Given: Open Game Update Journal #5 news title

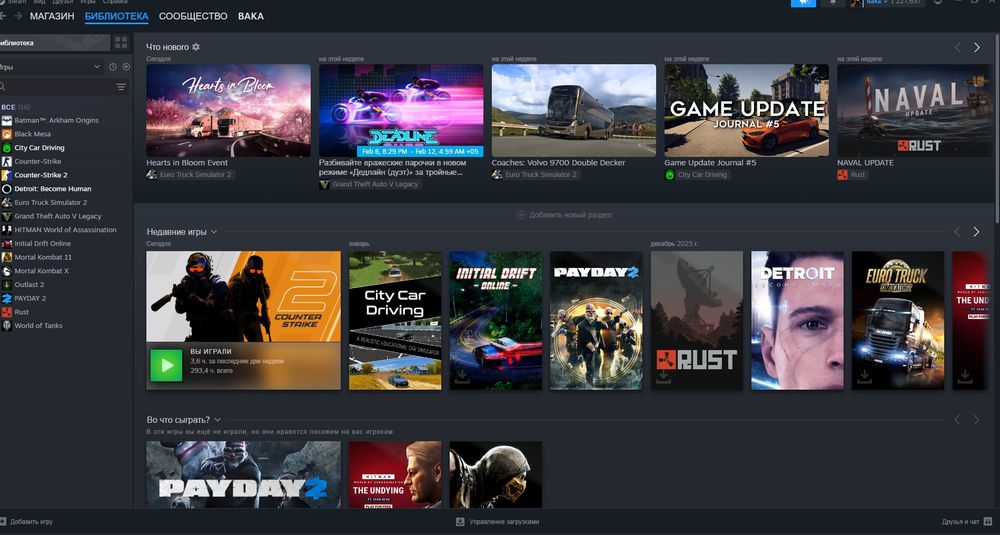Looking at the screenshot, I should 710,163.
